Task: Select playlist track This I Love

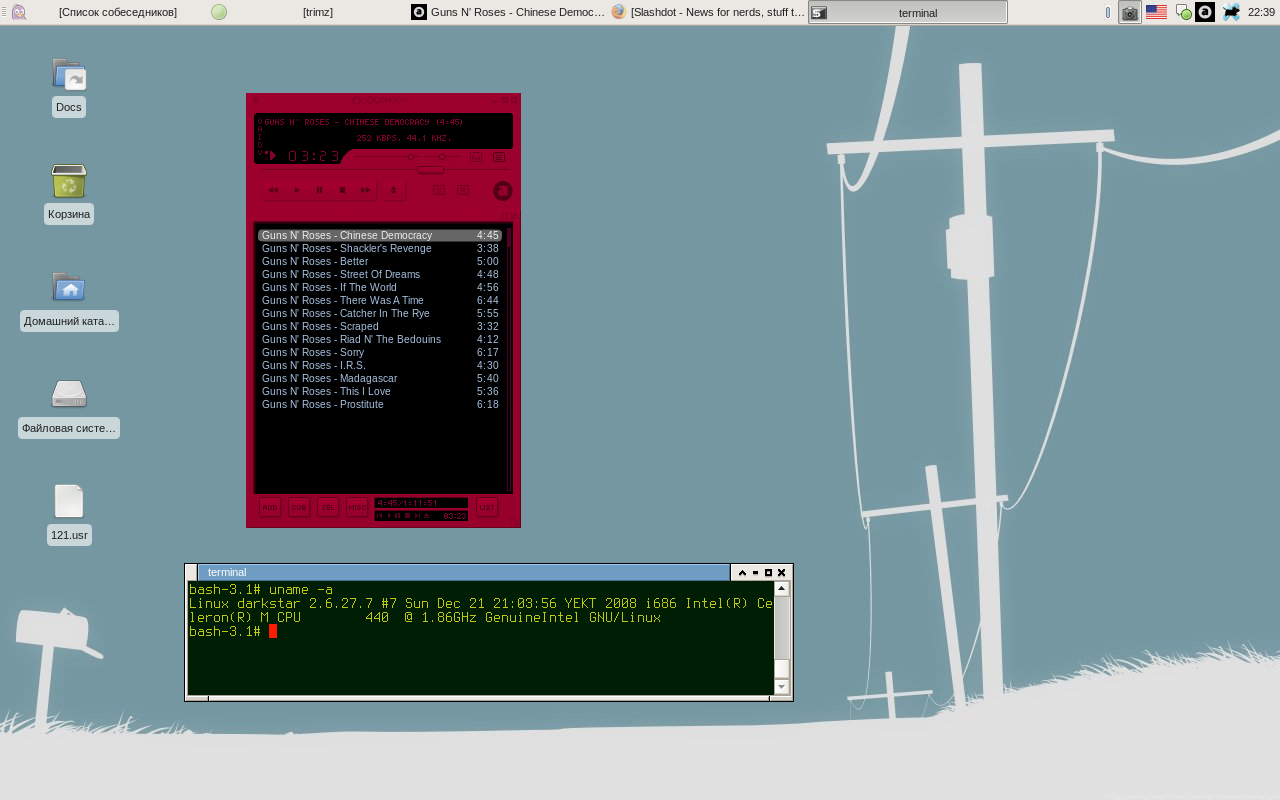Action: tap(380, 392)
